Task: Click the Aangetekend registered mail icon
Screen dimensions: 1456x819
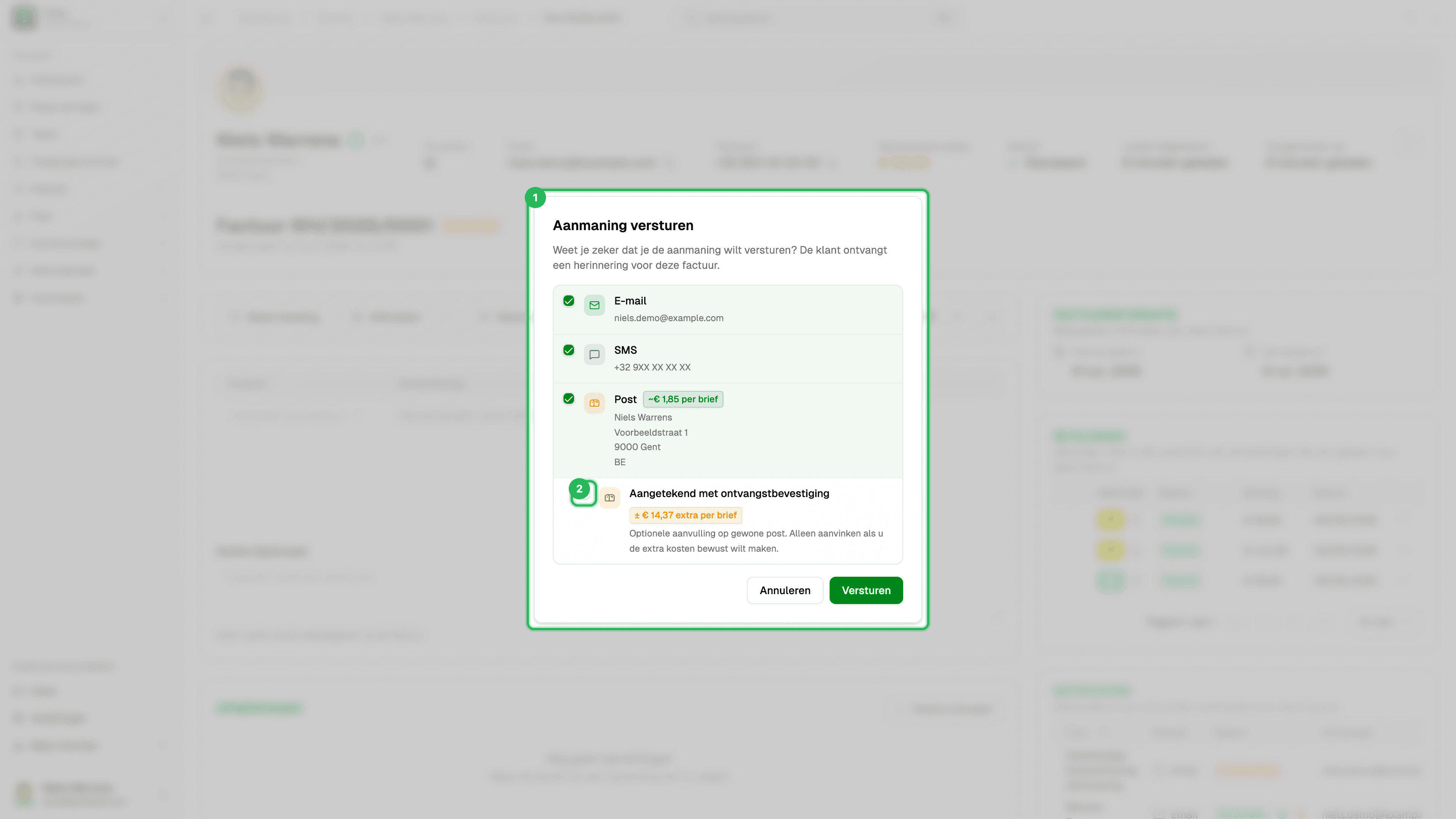Action: click(609, 498)
